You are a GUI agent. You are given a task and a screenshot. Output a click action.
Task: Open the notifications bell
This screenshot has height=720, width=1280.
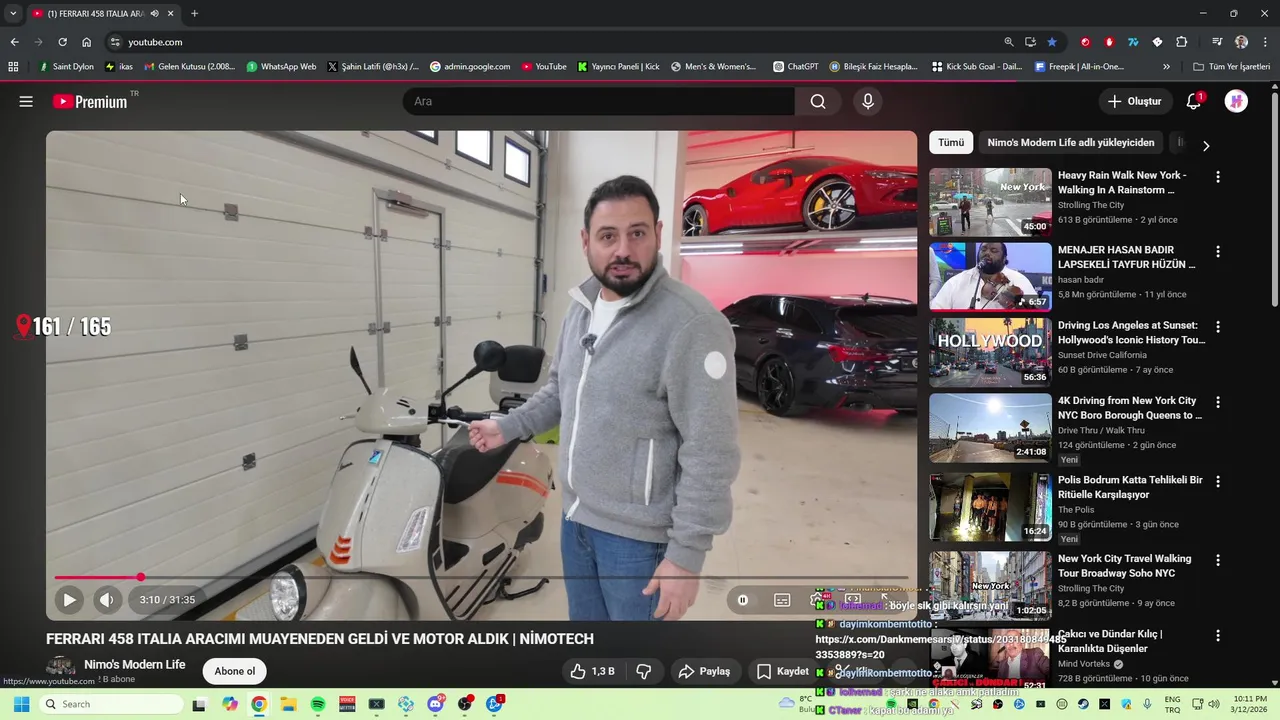[1193, 101]
